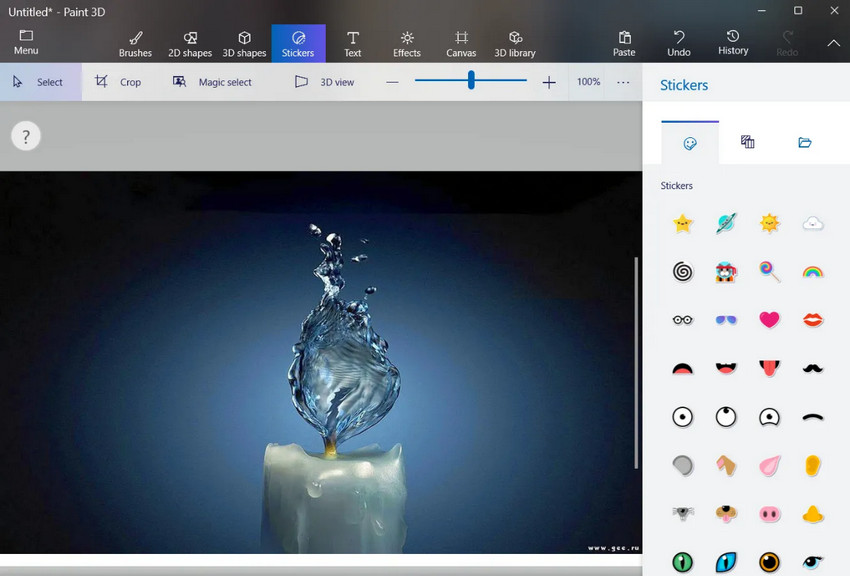Screen dimensions: 850x576
Task: Open the Menu
Action: coord(25,42)
